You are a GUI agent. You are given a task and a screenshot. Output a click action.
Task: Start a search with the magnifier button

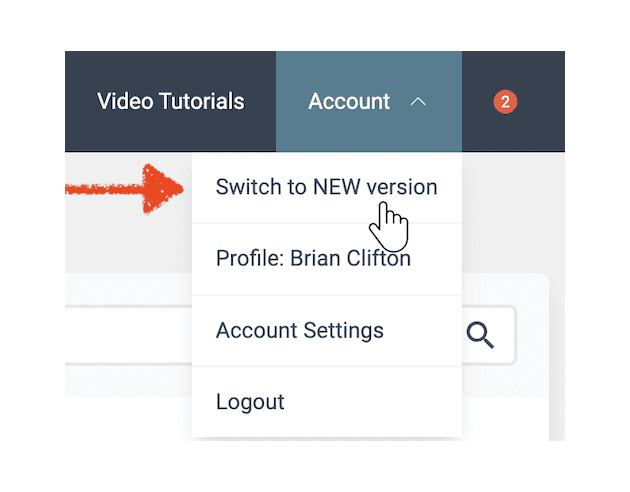coord(480,335)
